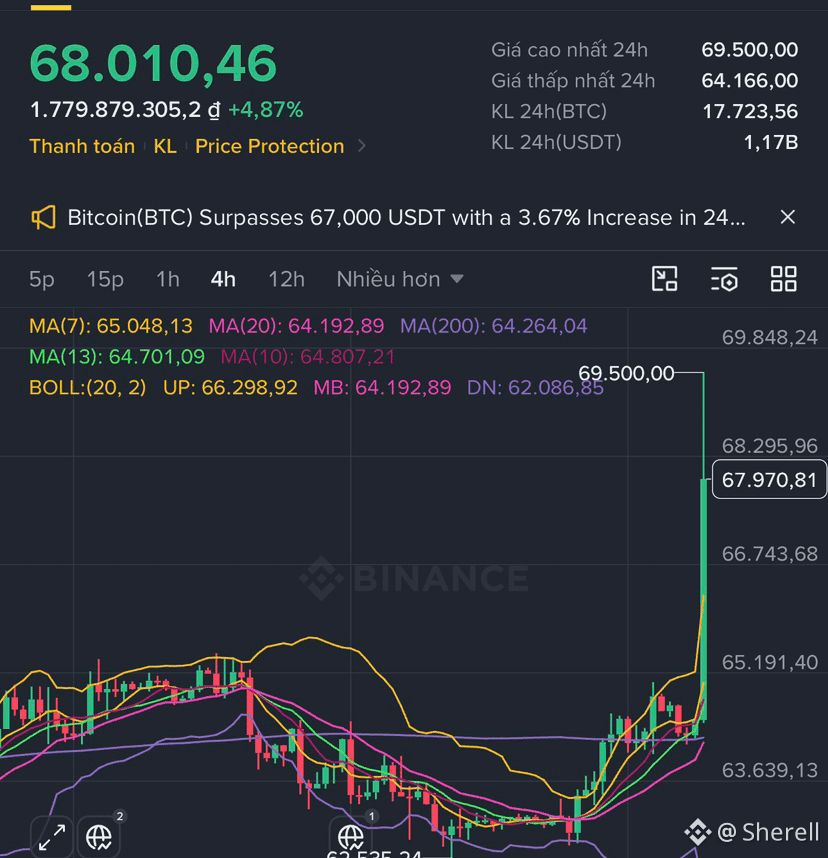Open the Thanh toán link

82,146
